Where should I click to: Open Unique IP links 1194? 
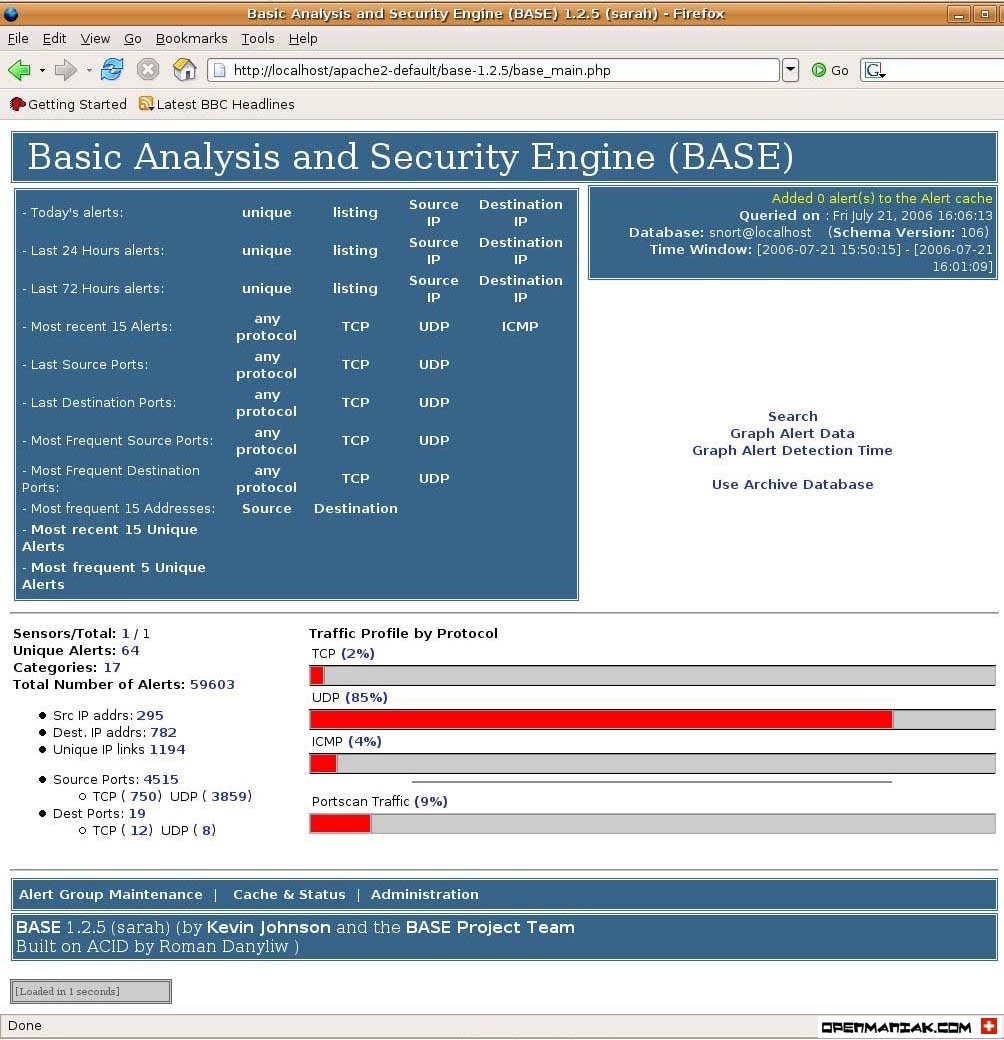[x=167, y=749]
